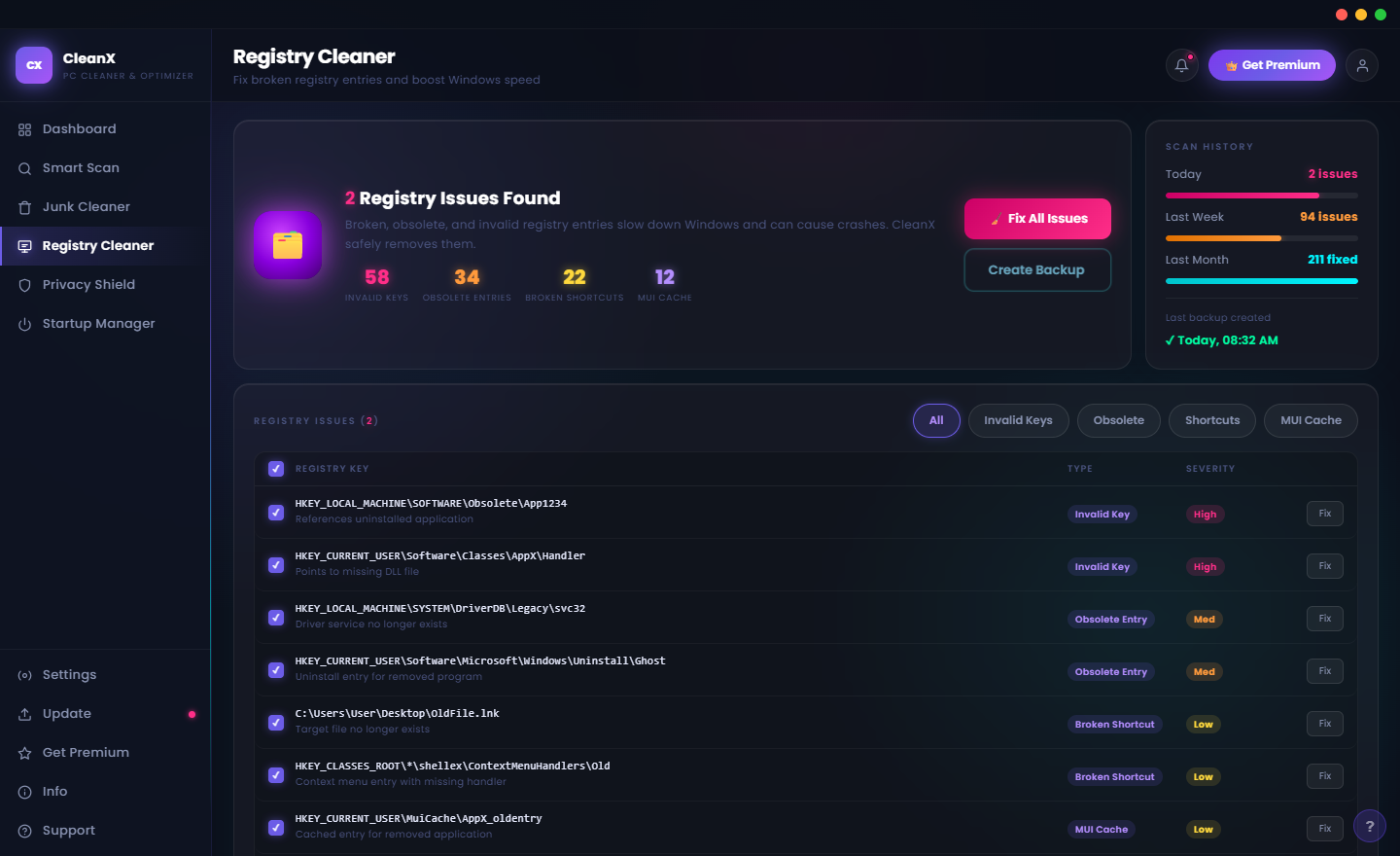
Task: Fix the Uninstall\Ghost entry
Action: pos(1325,671)
